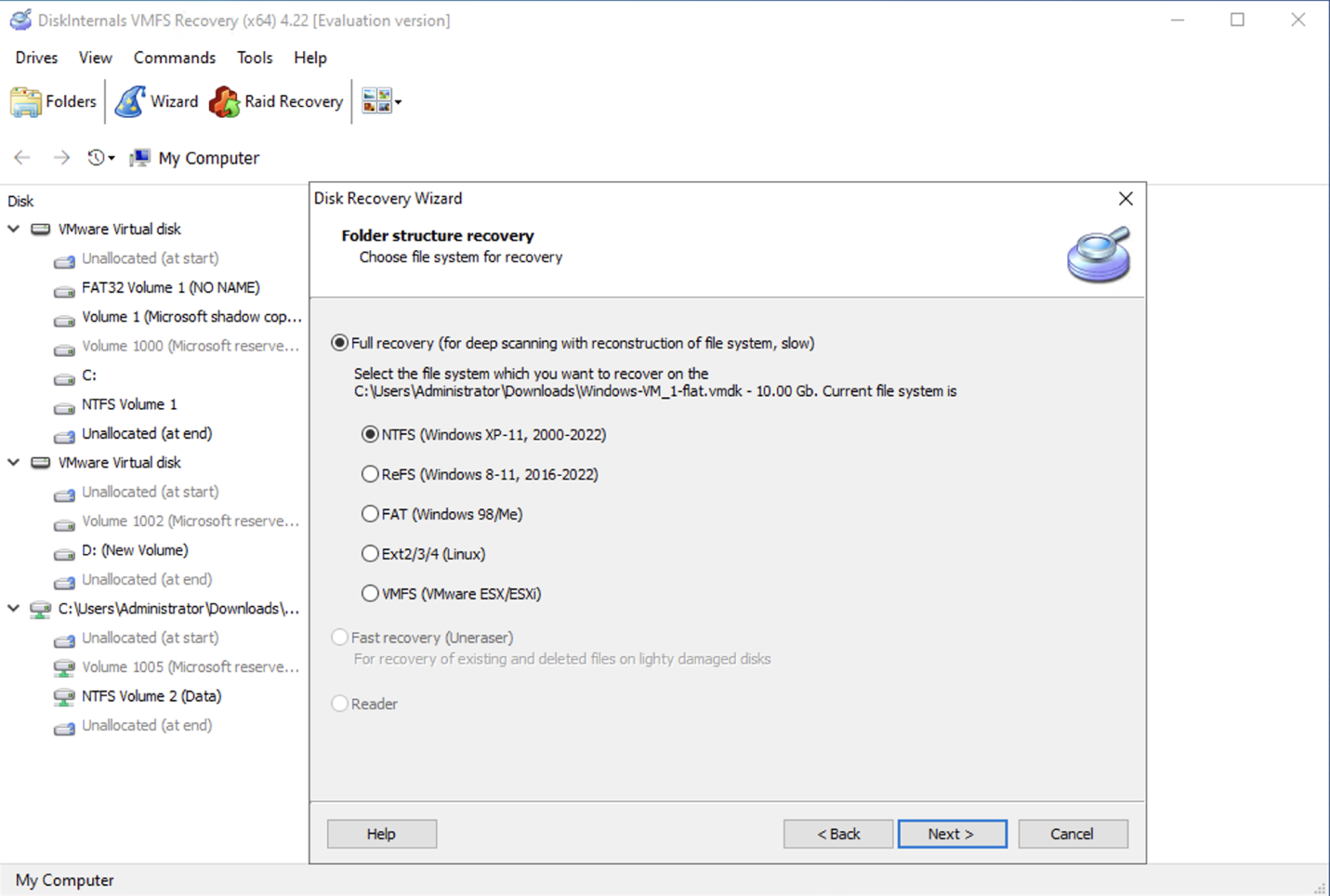Select Fast recovery (Uneraser) radio option
1330x896 pixels.
[339, 638]
